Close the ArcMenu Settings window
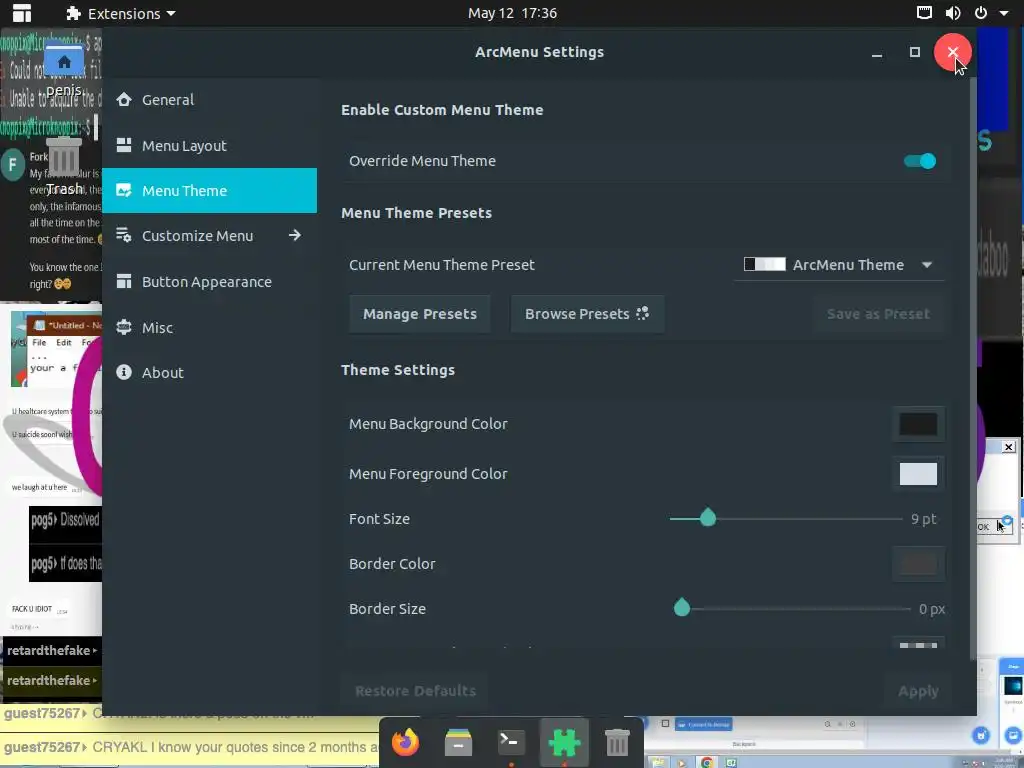This screenshot has height=768, width=1024. [953, 52]
